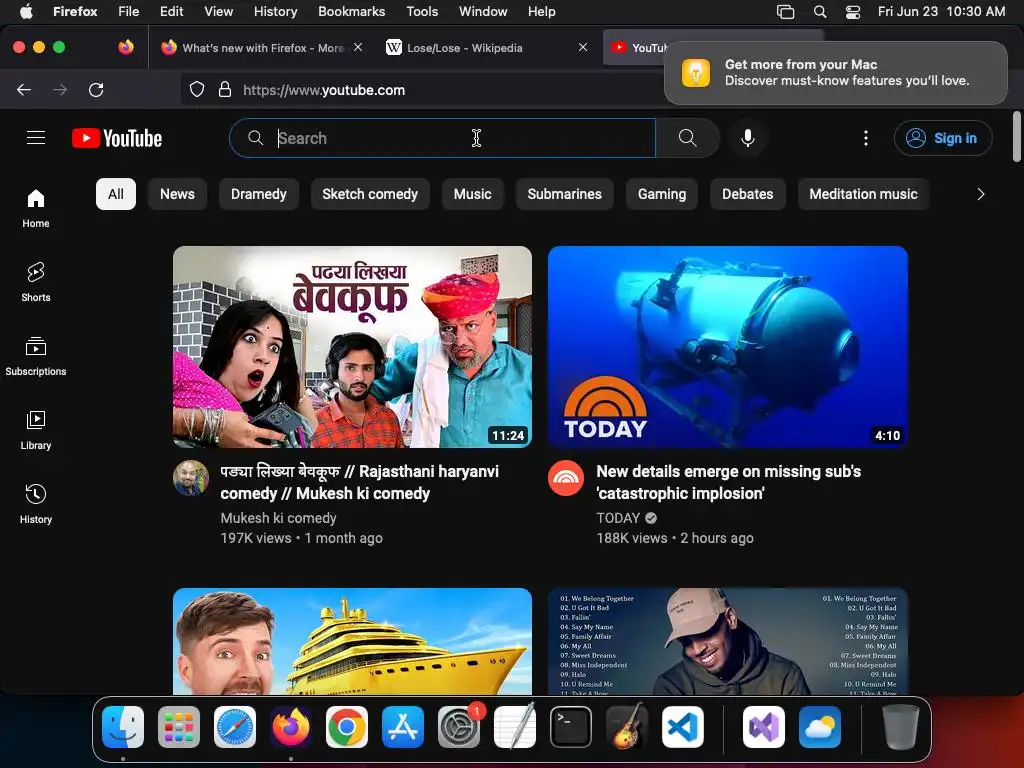Open Control Center in menu bar

pos(852,12)
